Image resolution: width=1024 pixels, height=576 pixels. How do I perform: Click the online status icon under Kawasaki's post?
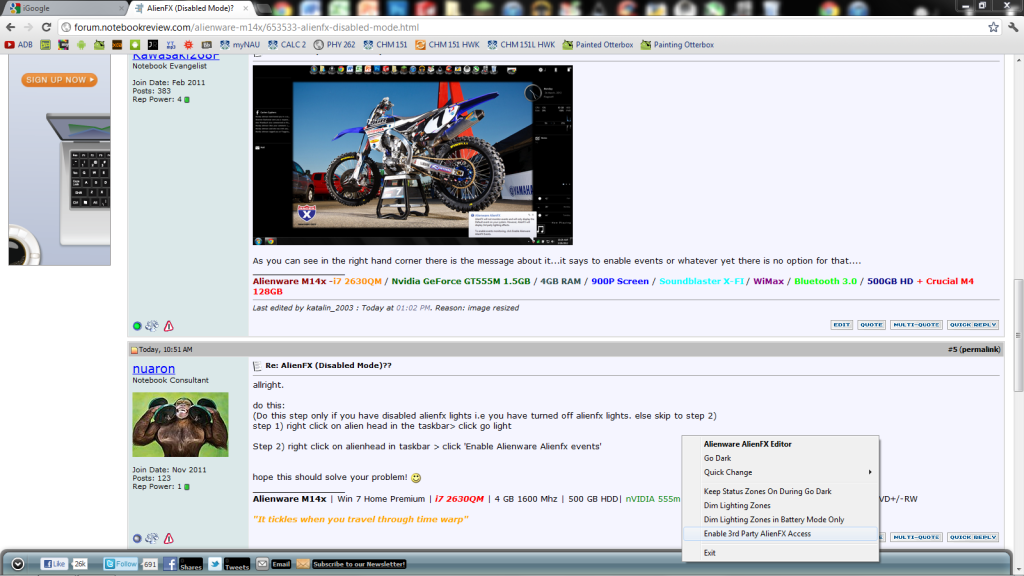[x=137, y=326]
